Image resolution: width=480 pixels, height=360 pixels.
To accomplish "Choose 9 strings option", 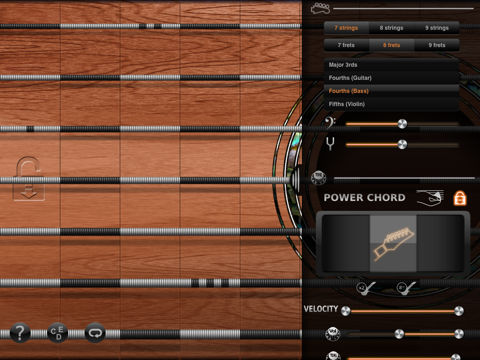I will [437, 28].
